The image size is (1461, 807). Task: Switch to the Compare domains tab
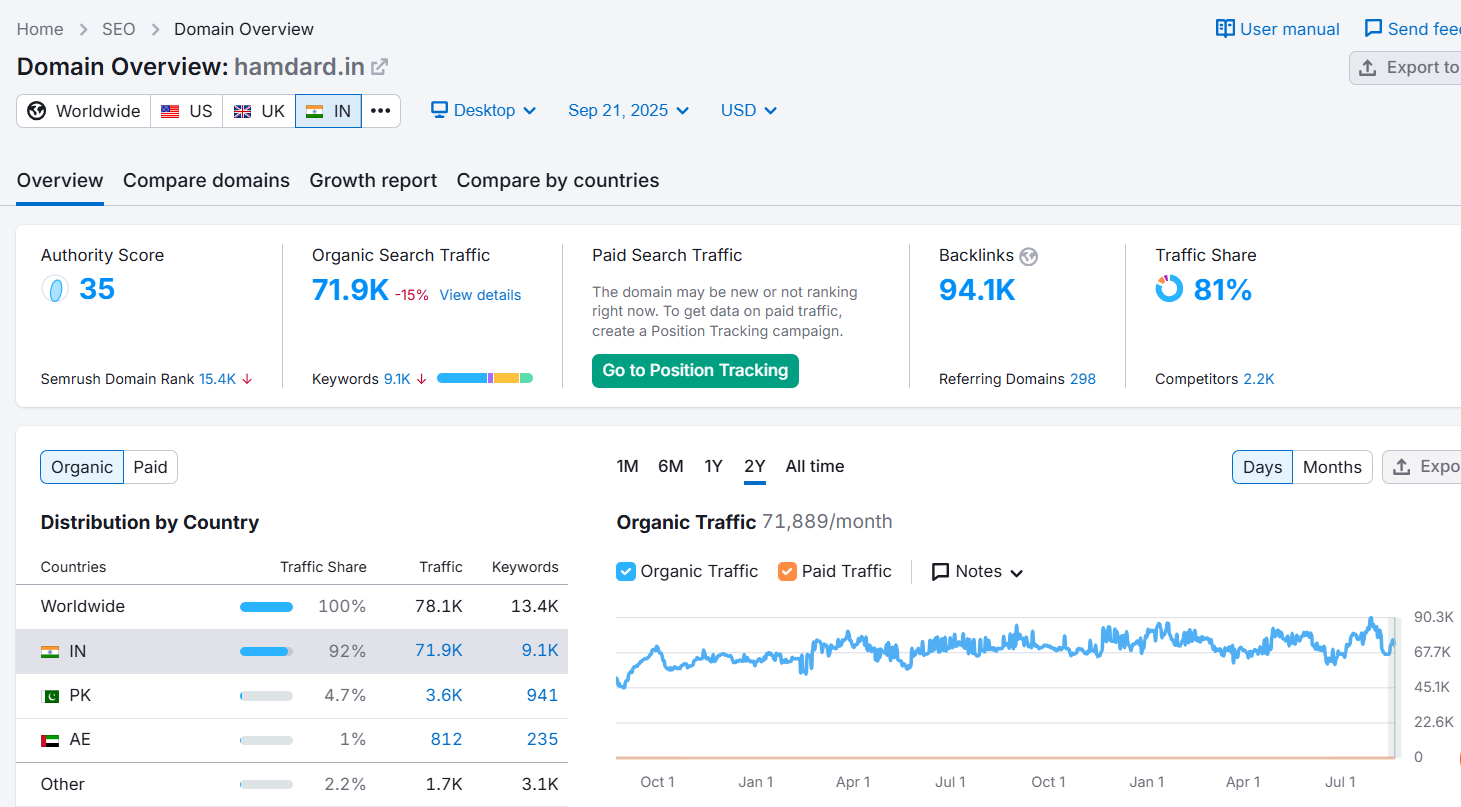(206, 181)
